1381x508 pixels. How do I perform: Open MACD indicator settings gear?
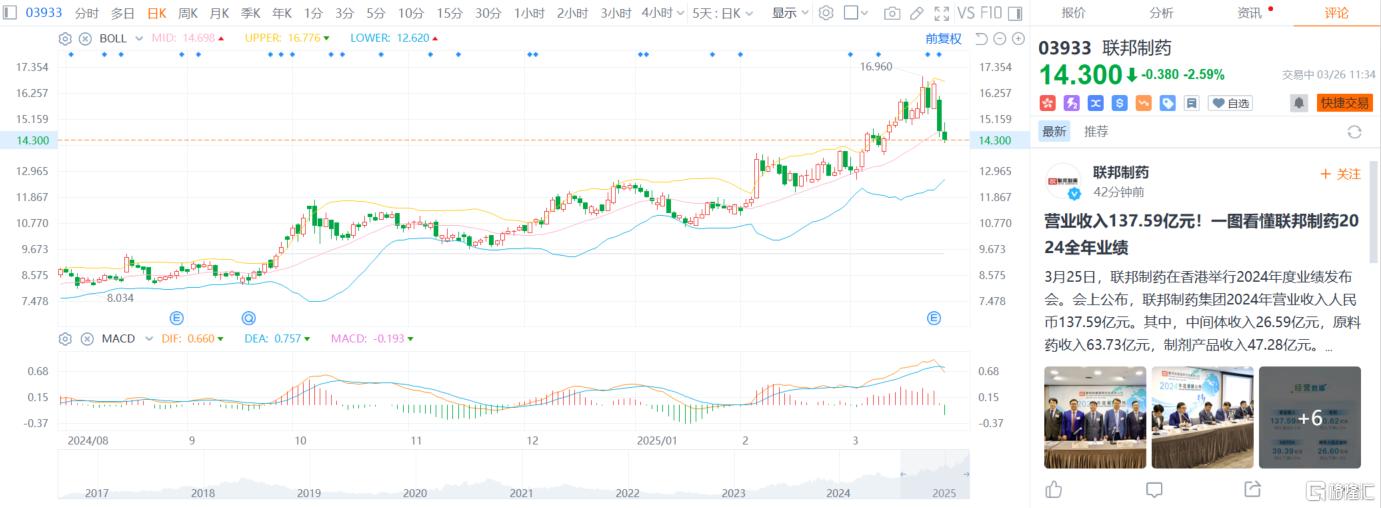[x=65, y=339]
